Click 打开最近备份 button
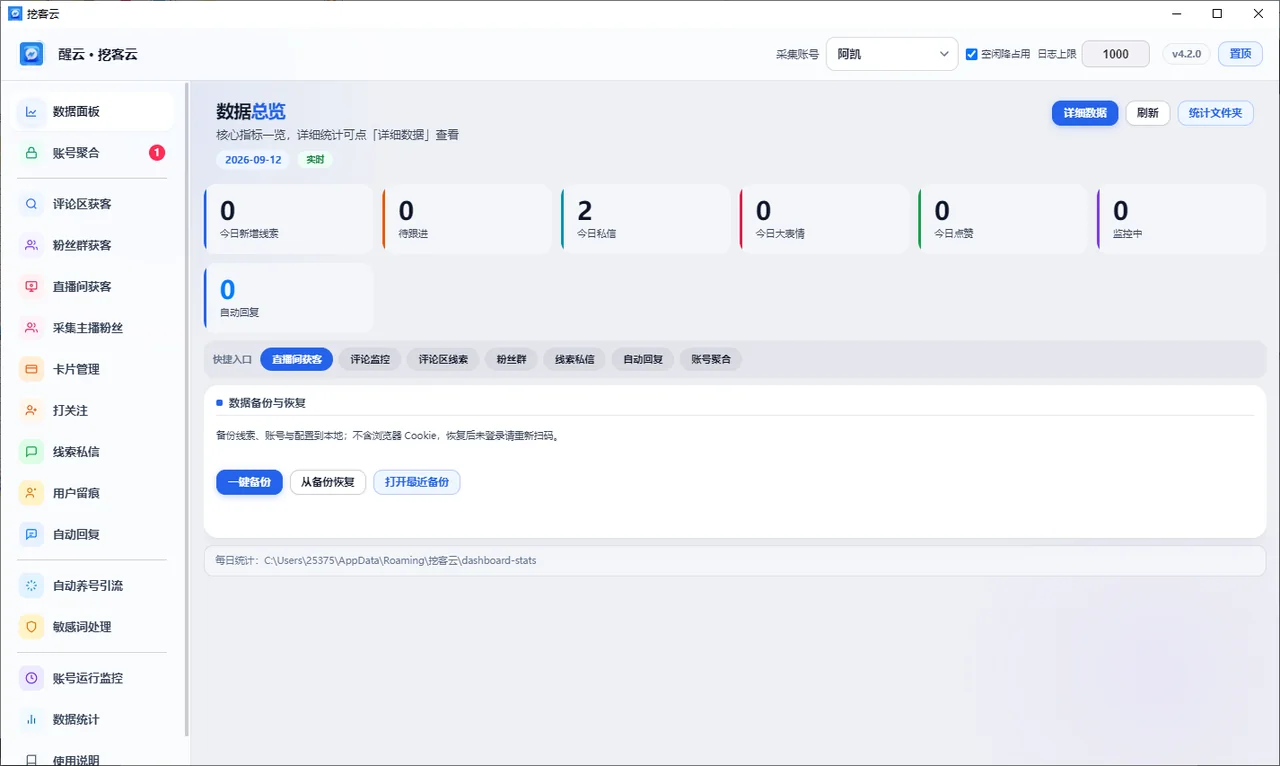This screenshot has width=1280, height=766. point(417,482)
